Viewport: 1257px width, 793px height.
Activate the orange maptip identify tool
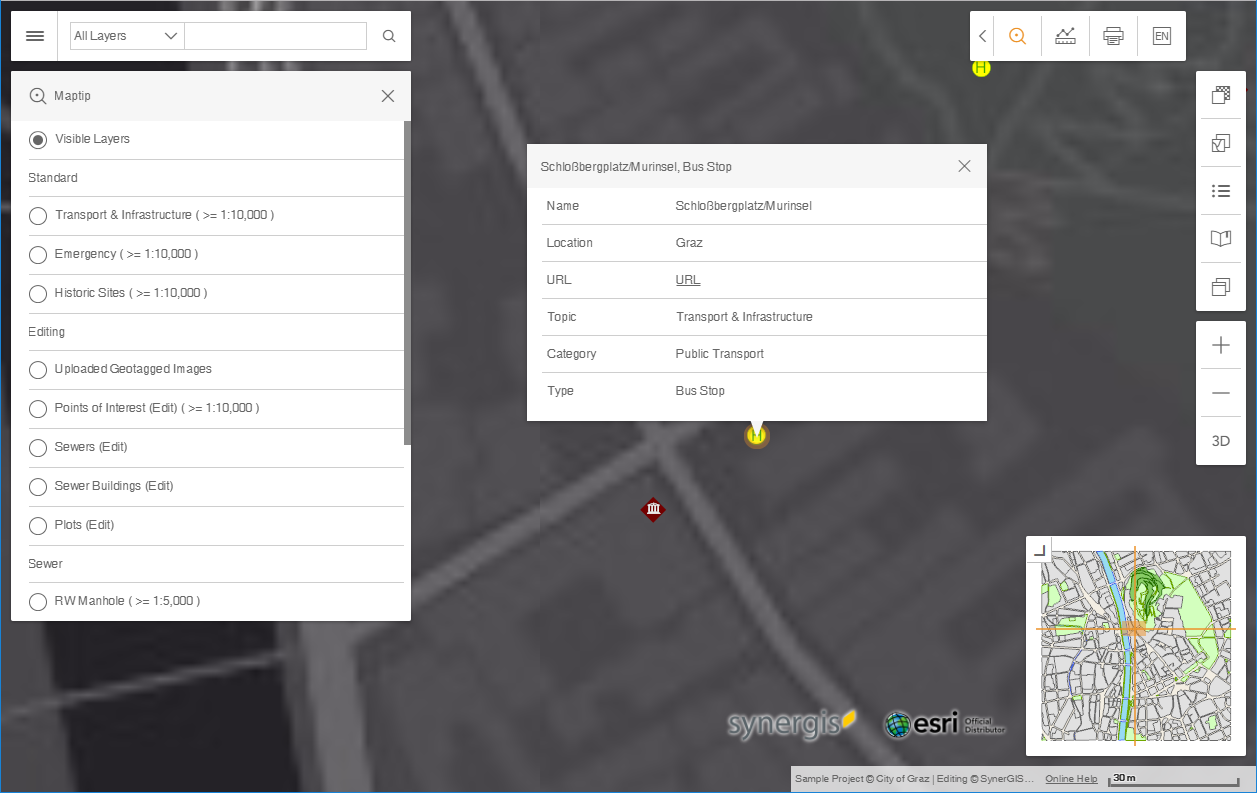[x=1018, y=35]
